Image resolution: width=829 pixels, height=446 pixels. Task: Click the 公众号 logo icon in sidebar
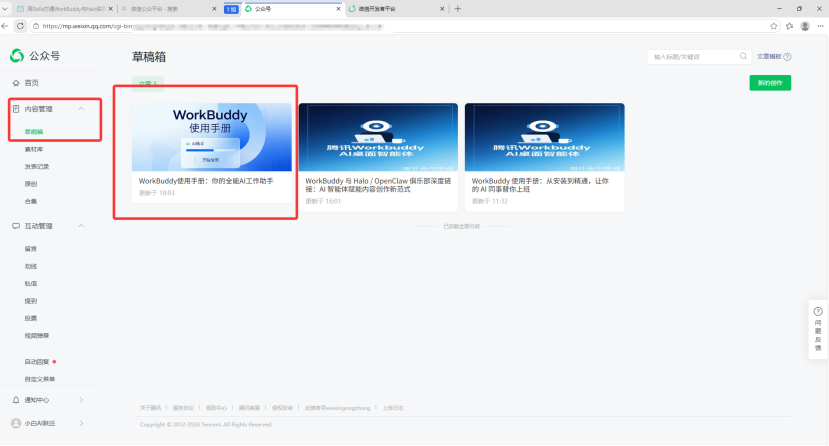(x=17, y=55)
